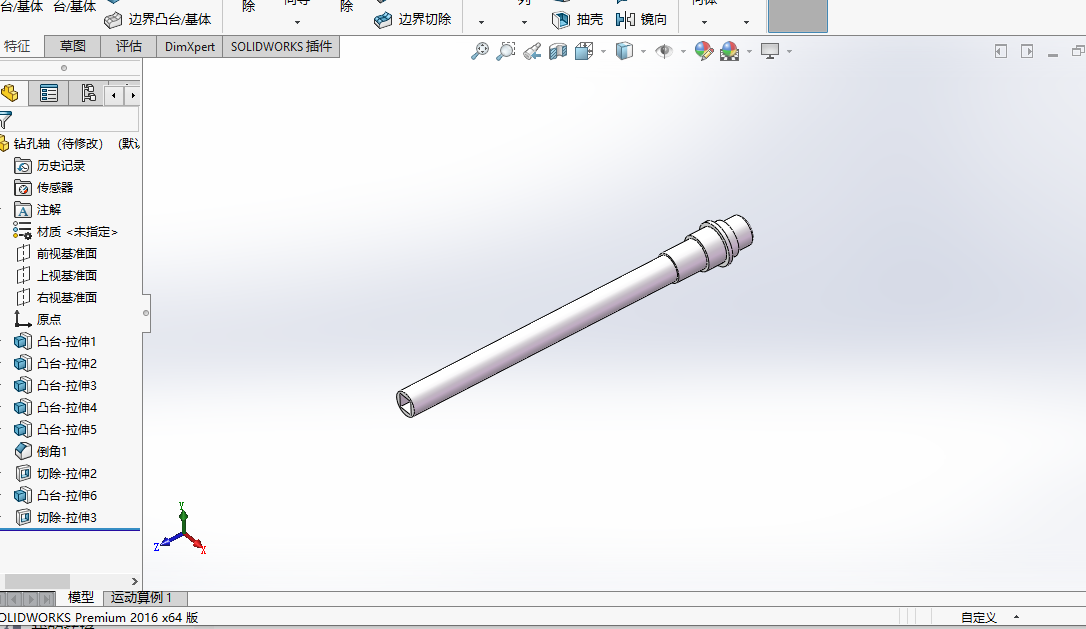1086x629 pixels.
Task: Click the left arrow of manager tabs
Action: coord(114,95)
